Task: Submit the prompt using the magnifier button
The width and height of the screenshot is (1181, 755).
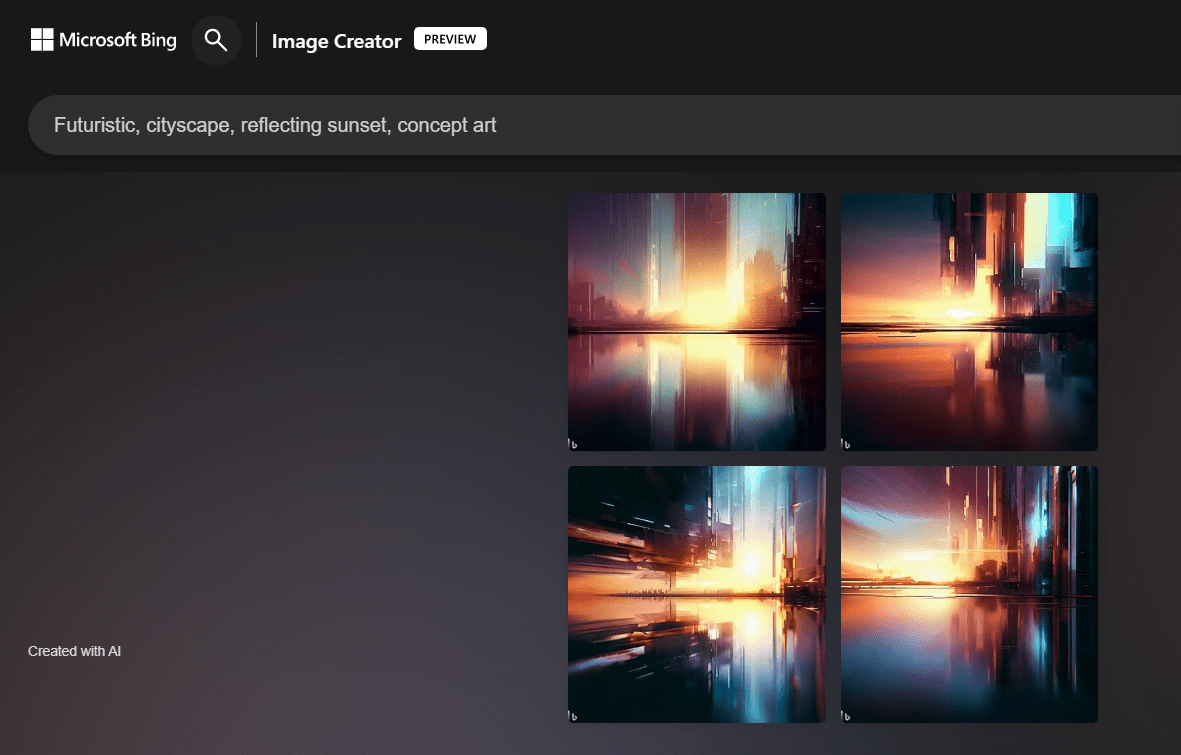Action: coord(216,40)
